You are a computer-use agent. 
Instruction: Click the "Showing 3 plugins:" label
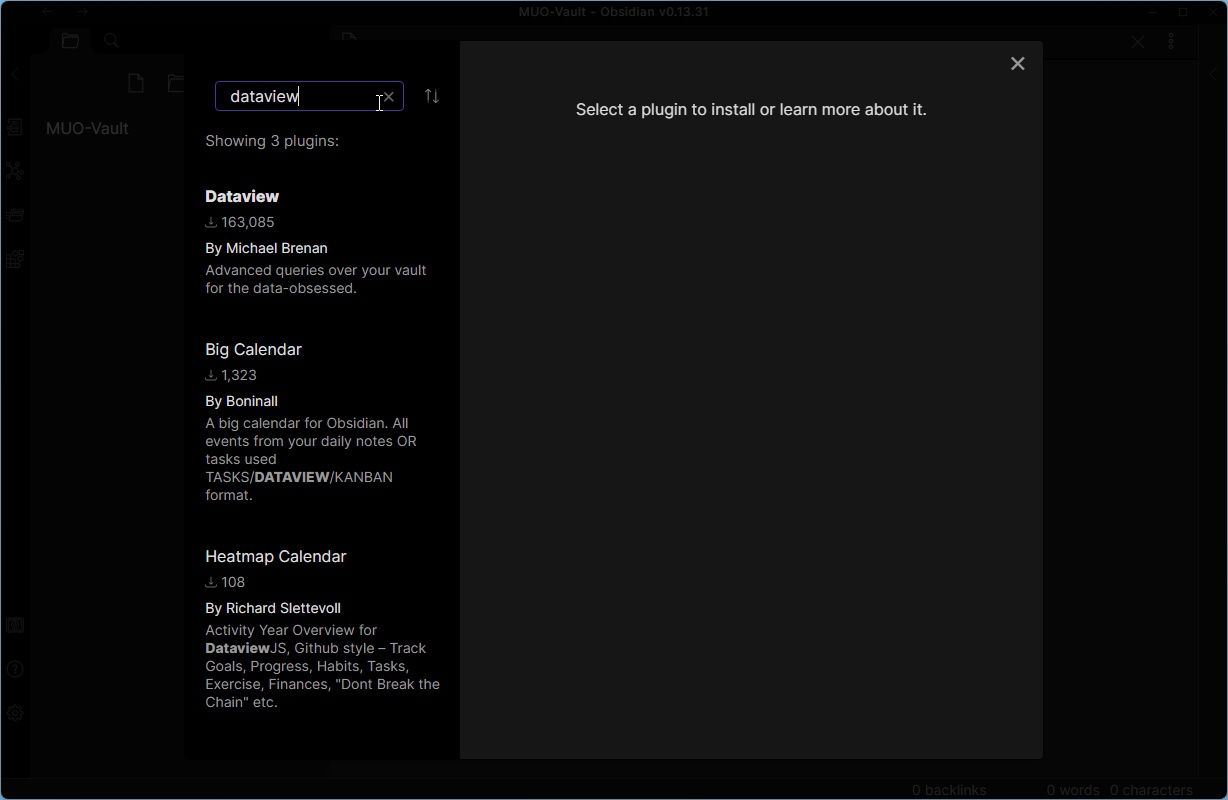[x=272, y=141]
